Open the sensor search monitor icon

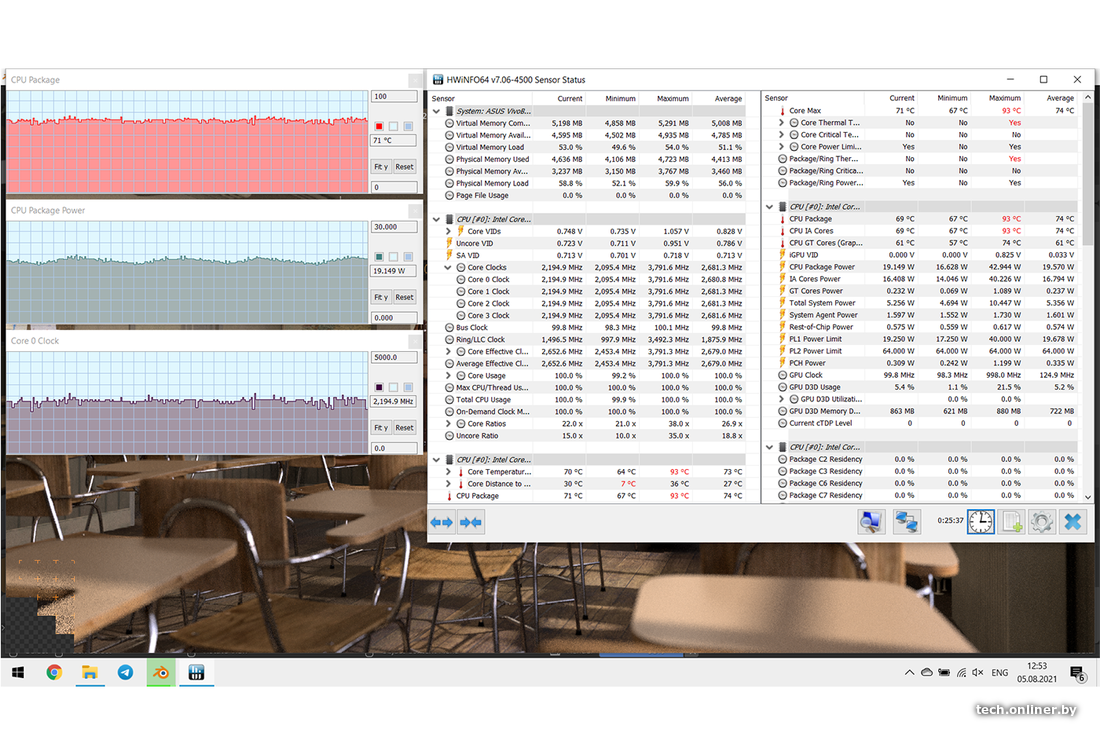[x=871, y=521]
